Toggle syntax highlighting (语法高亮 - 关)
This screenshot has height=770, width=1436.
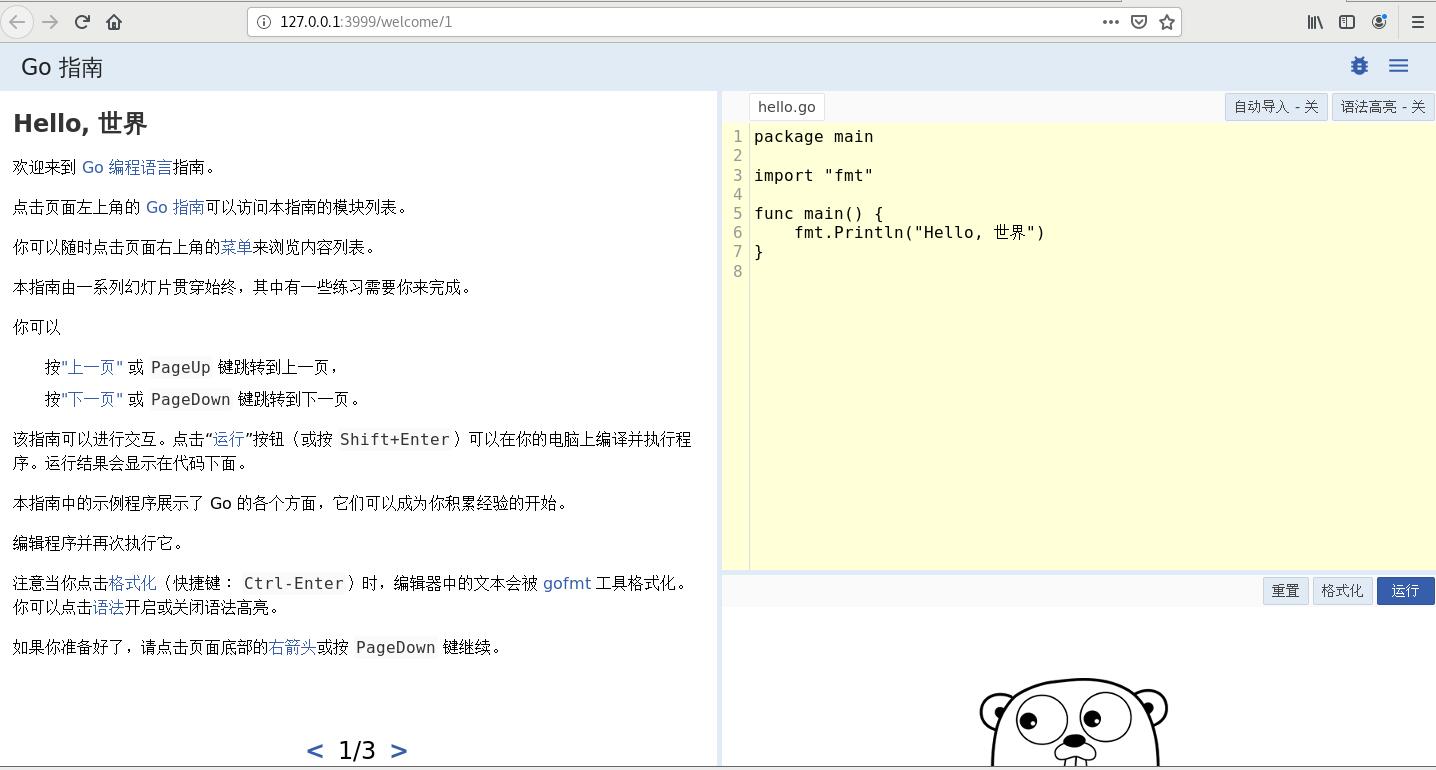pos(1383,107)
